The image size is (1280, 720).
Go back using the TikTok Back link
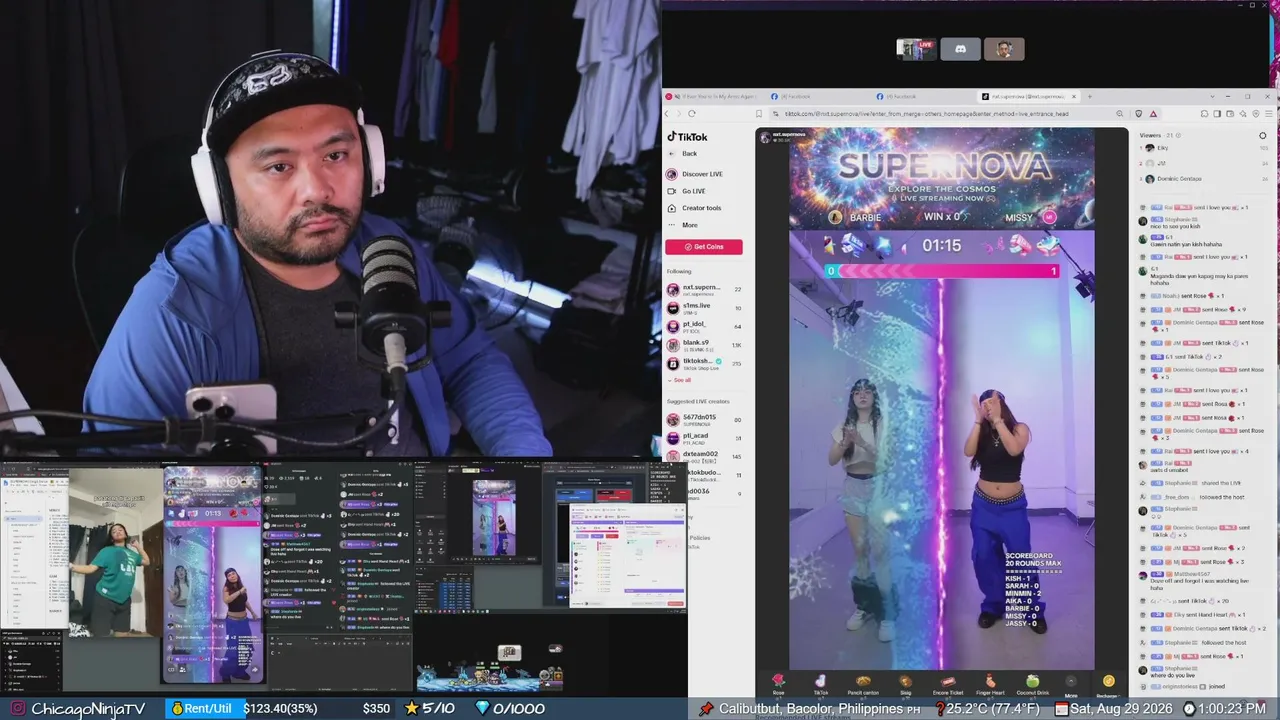tap(684, 154)
